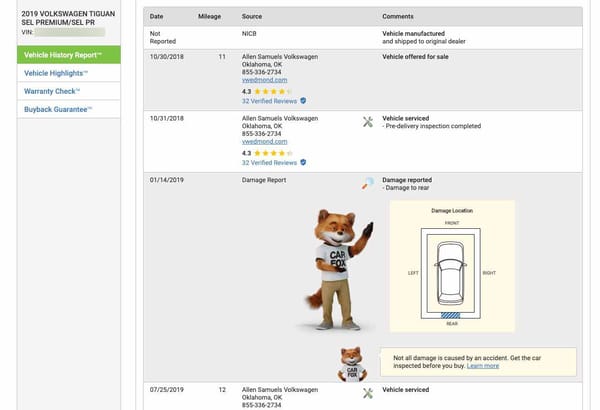The height and width of the screenshot is (410, 600).
Task: Click the 2019 Volkswagen Tiguan title
Action: coord(68,18)
